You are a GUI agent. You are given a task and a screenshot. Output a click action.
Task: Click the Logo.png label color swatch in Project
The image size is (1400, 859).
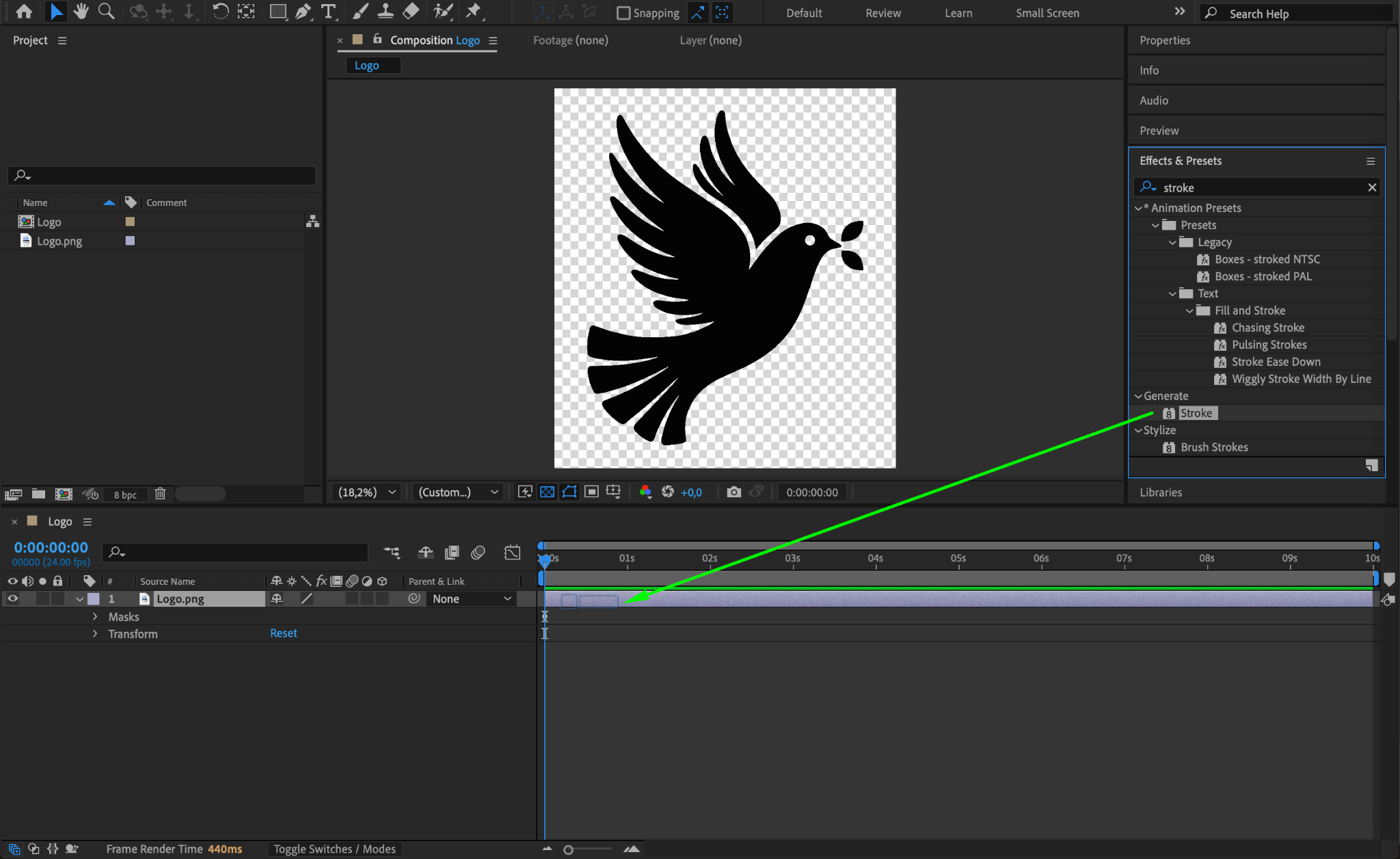tap(130, 241)
